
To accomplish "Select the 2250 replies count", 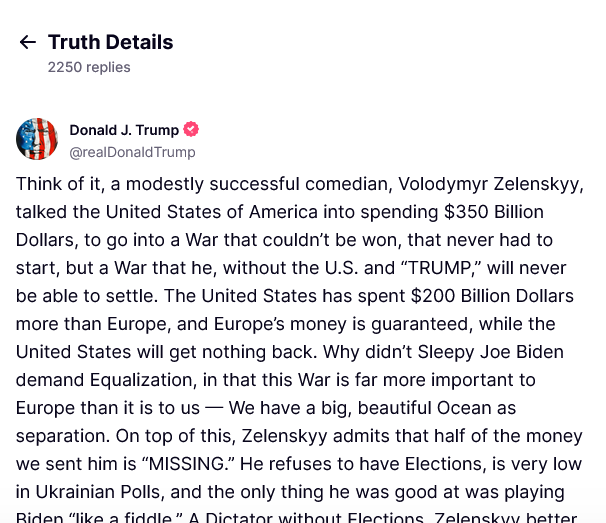I will tap(89, 67).
